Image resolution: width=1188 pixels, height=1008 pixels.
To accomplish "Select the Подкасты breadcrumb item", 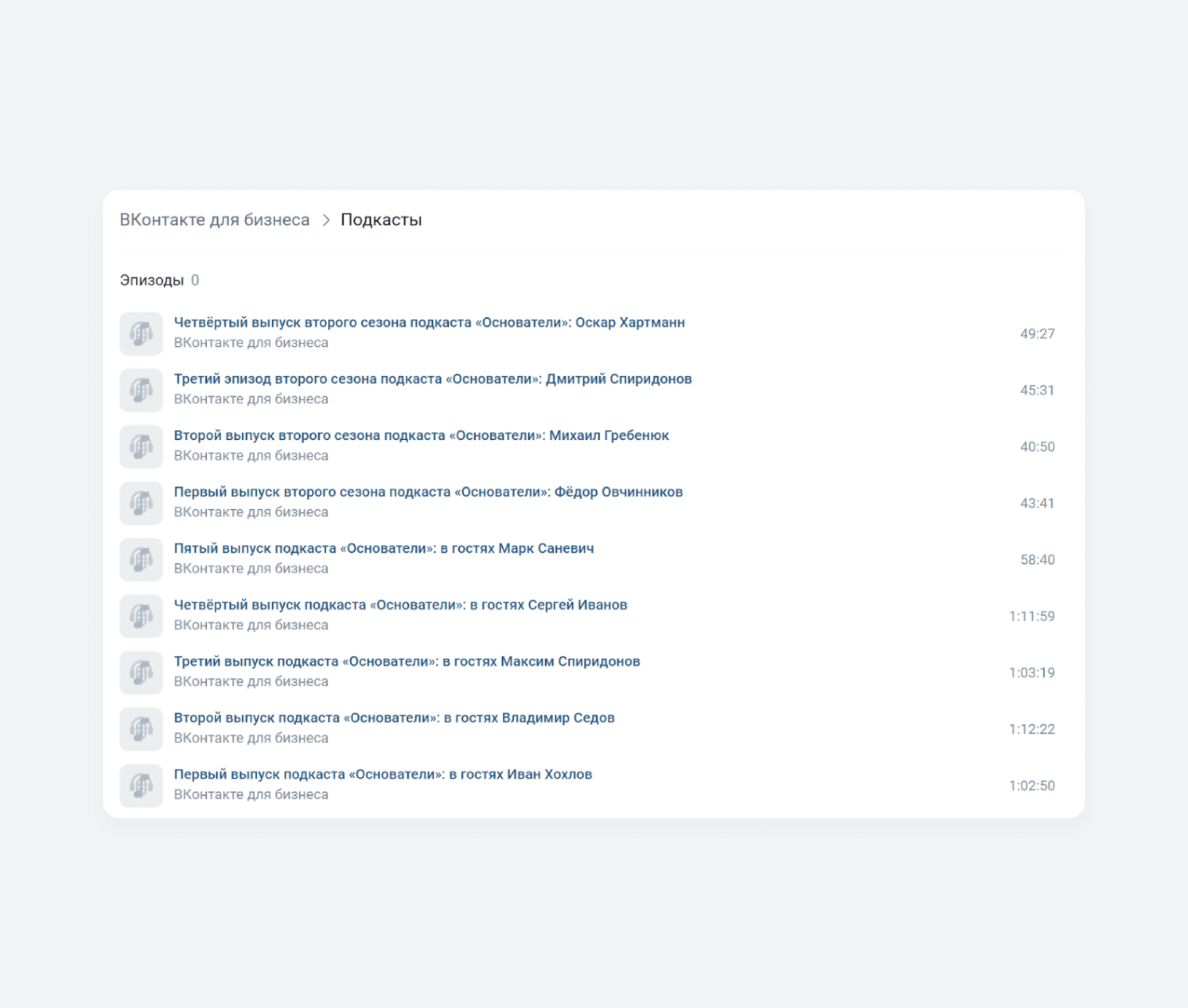I will tap(381, 220).
